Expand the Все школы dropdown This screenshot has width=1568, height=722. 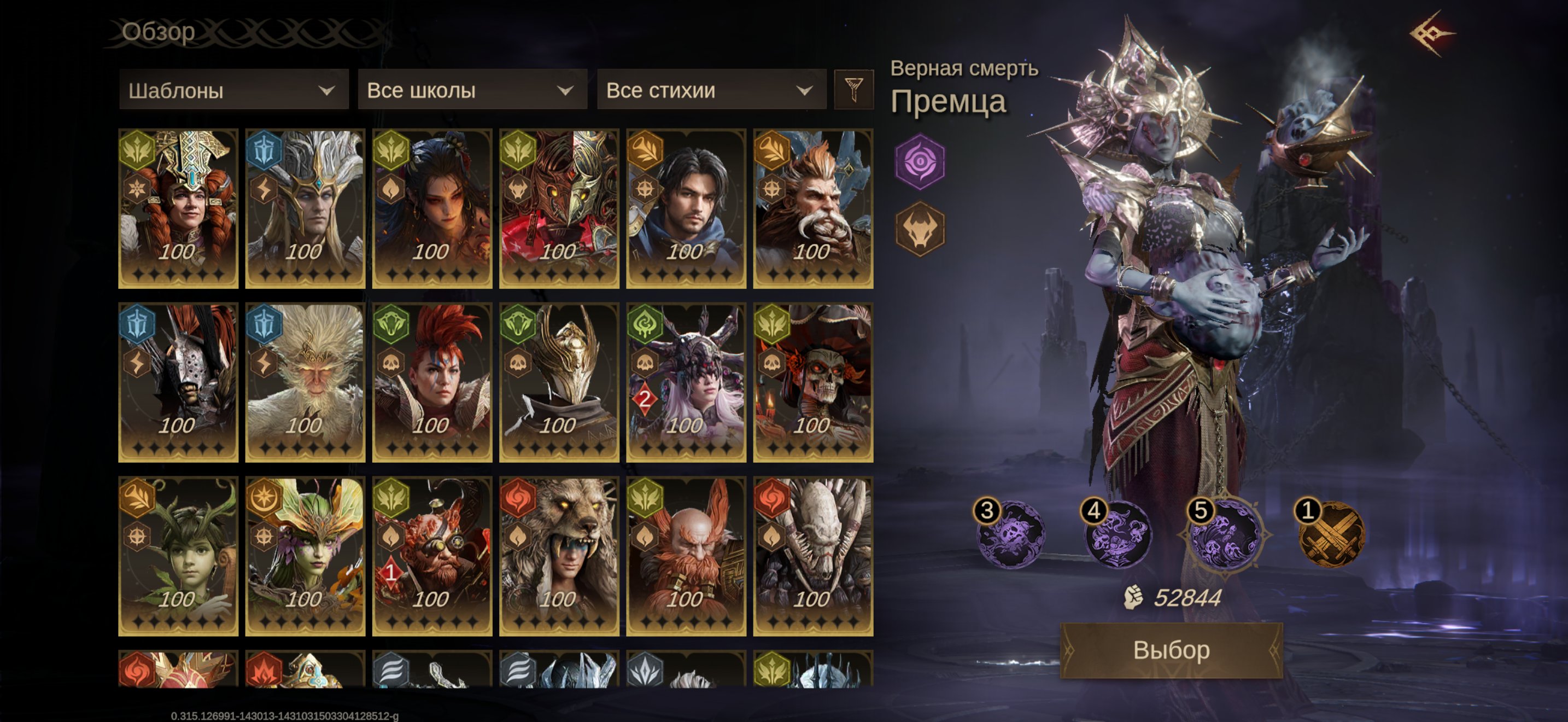pyautogui.click(x=472, y=90)
